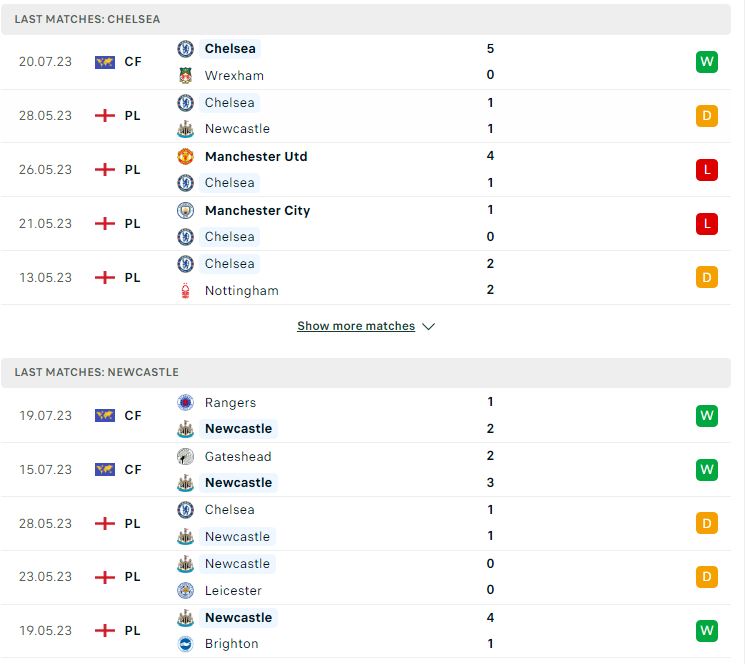Open the Brighton team name link

(231, 644)
